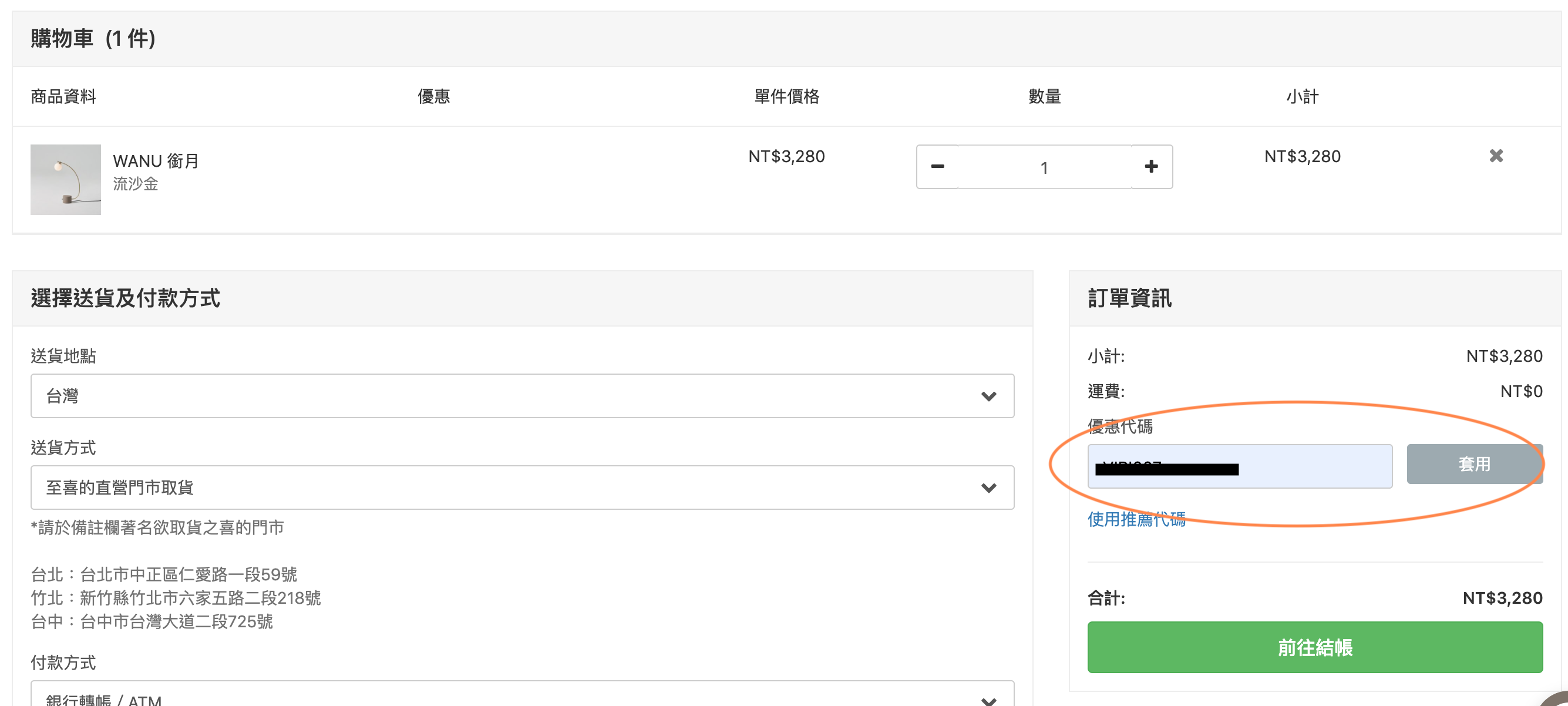Click the 流沙金 variant text

point(135,184)
